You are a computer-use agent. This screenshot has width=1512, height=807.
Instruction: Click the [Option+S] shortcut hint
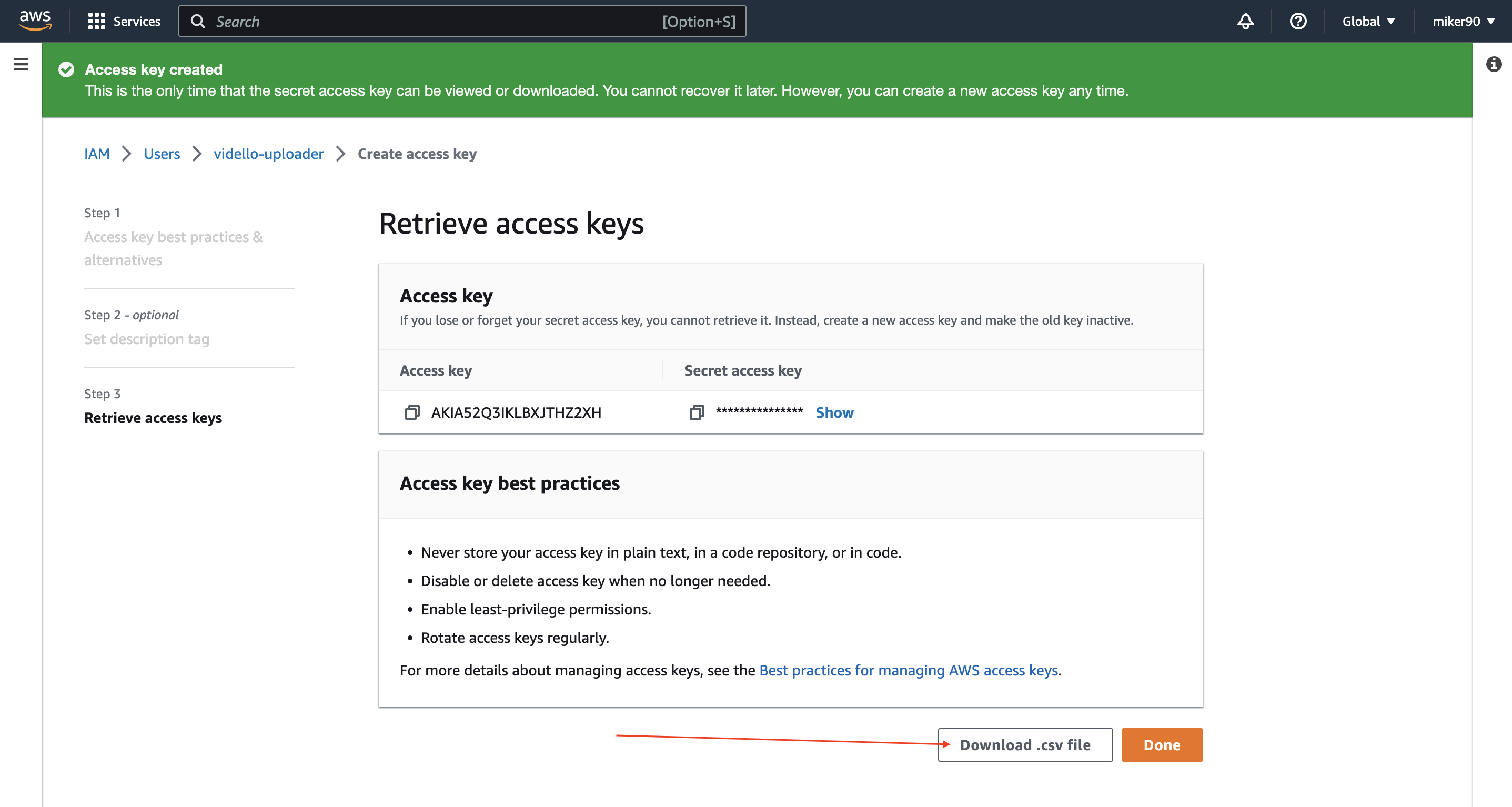coord(699,21)
